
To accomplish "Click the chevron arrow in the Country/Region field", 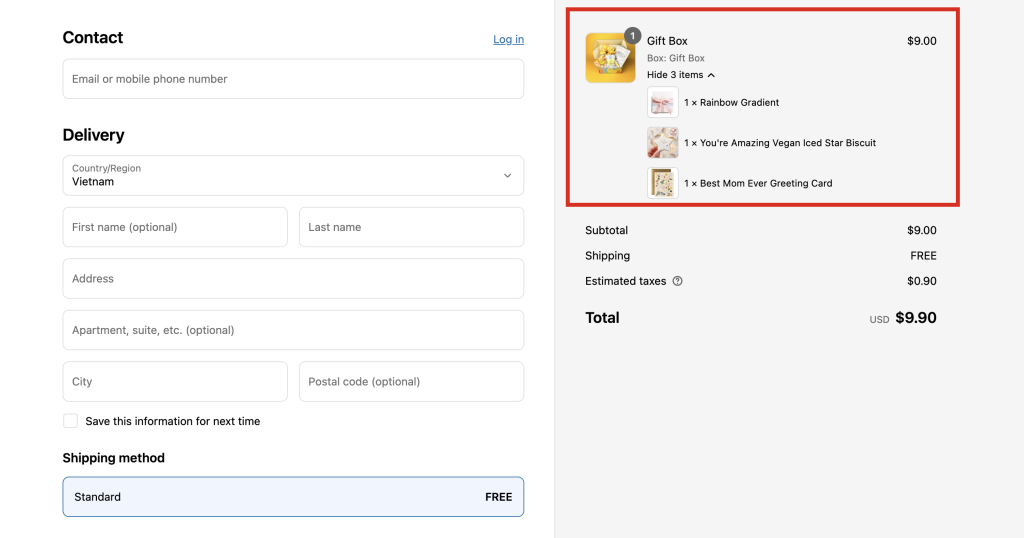I will (507, 176).
